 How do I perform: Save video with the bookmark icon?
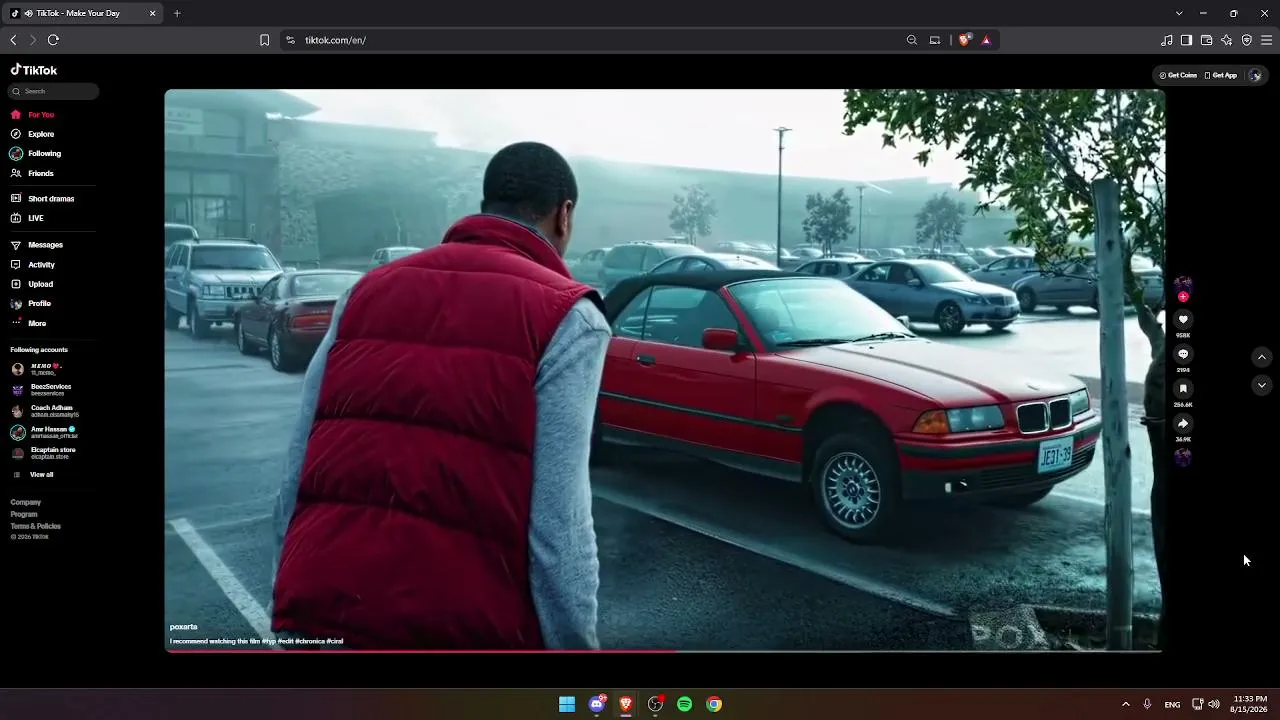[x=1183, y=388]
